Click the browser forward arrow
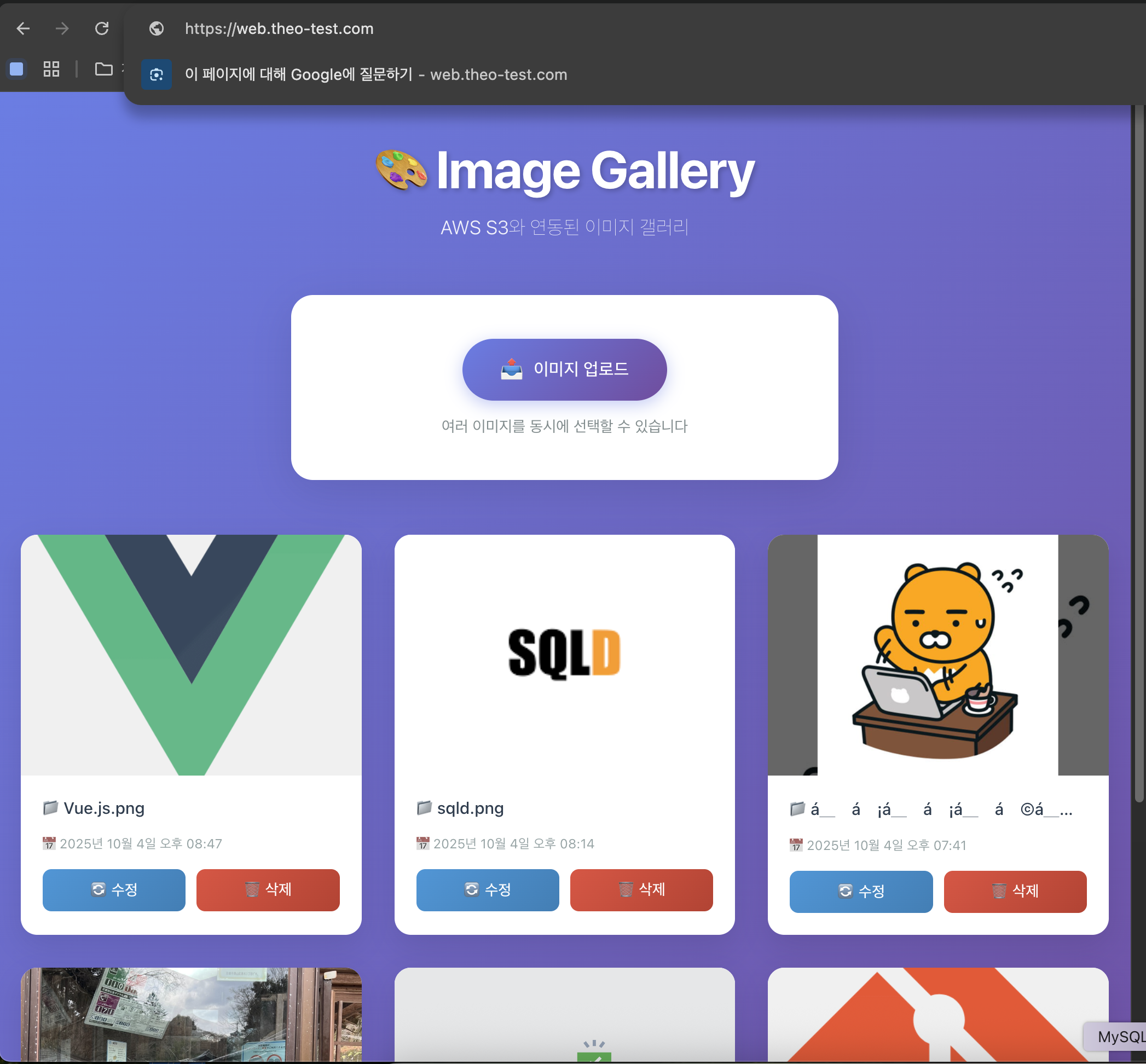 pos(62,28)
